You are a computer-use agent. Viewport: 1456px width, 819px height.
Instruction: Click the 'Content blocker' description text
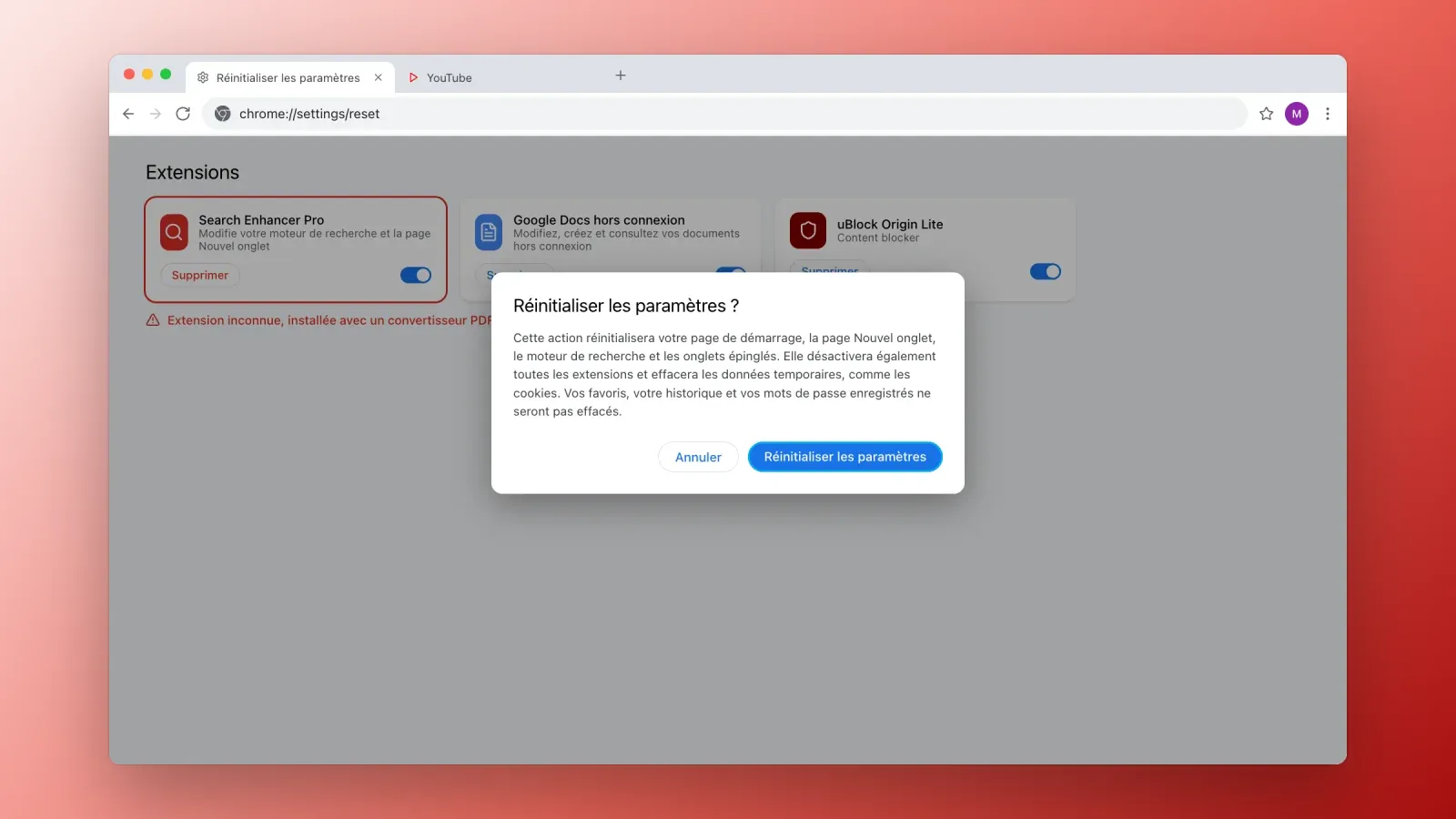click(x=878, y=238)
